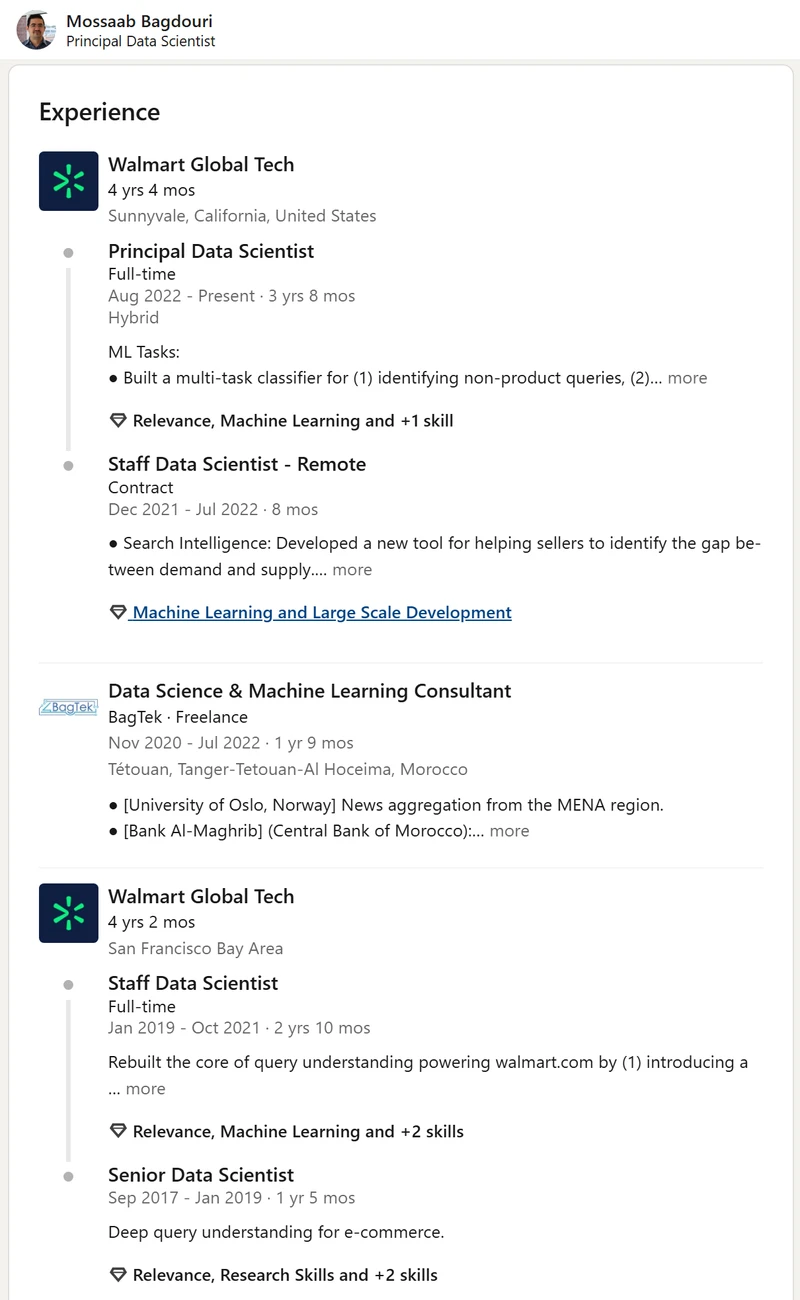
Task: Click Walmart Global Tech heading for San Francisco Bay Area
Action: pyautogui.click(x=201, y=897)
